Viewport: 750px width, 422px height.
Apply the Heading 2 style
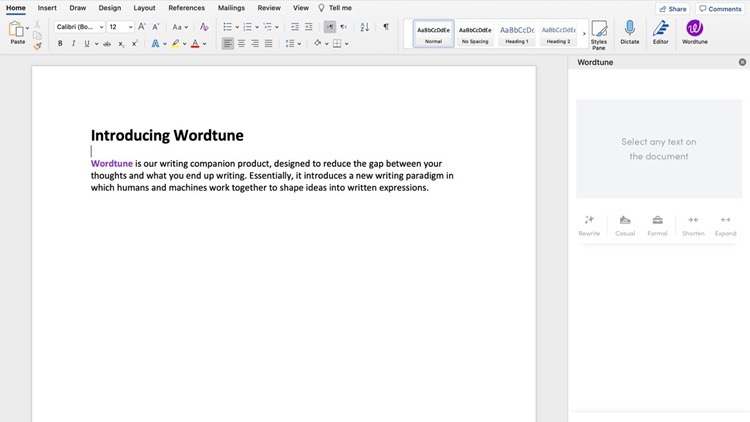point(558,34)
